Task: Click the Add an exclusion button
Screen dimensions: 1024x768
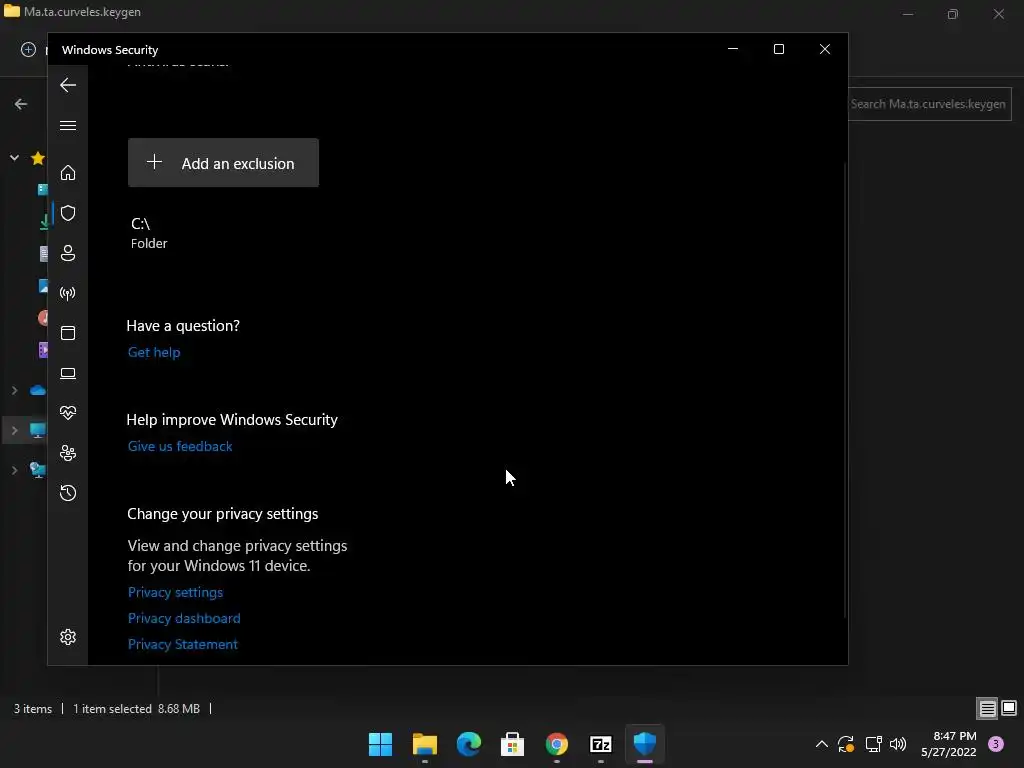Action: 223,163
